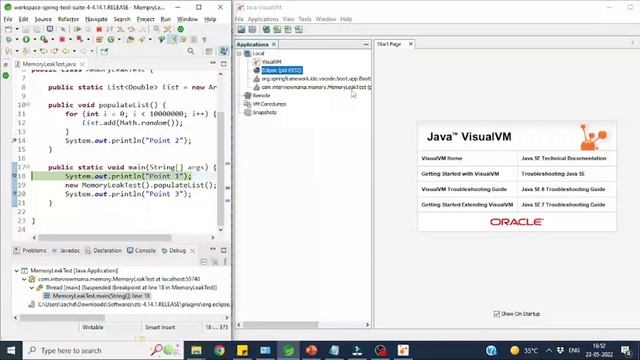Click the green Resume debug button in Eclipse

pyautogui.click(x=78, y=29)
